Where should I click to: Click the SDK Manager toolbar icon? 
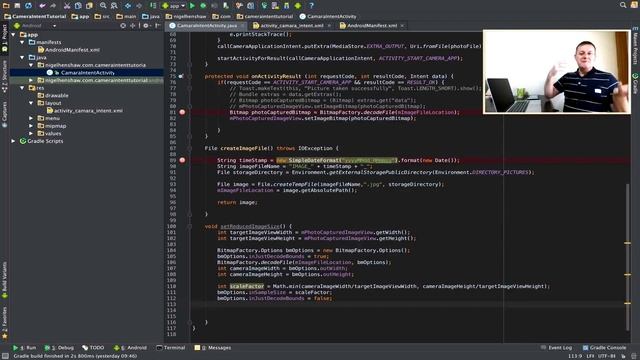(287, 6)
